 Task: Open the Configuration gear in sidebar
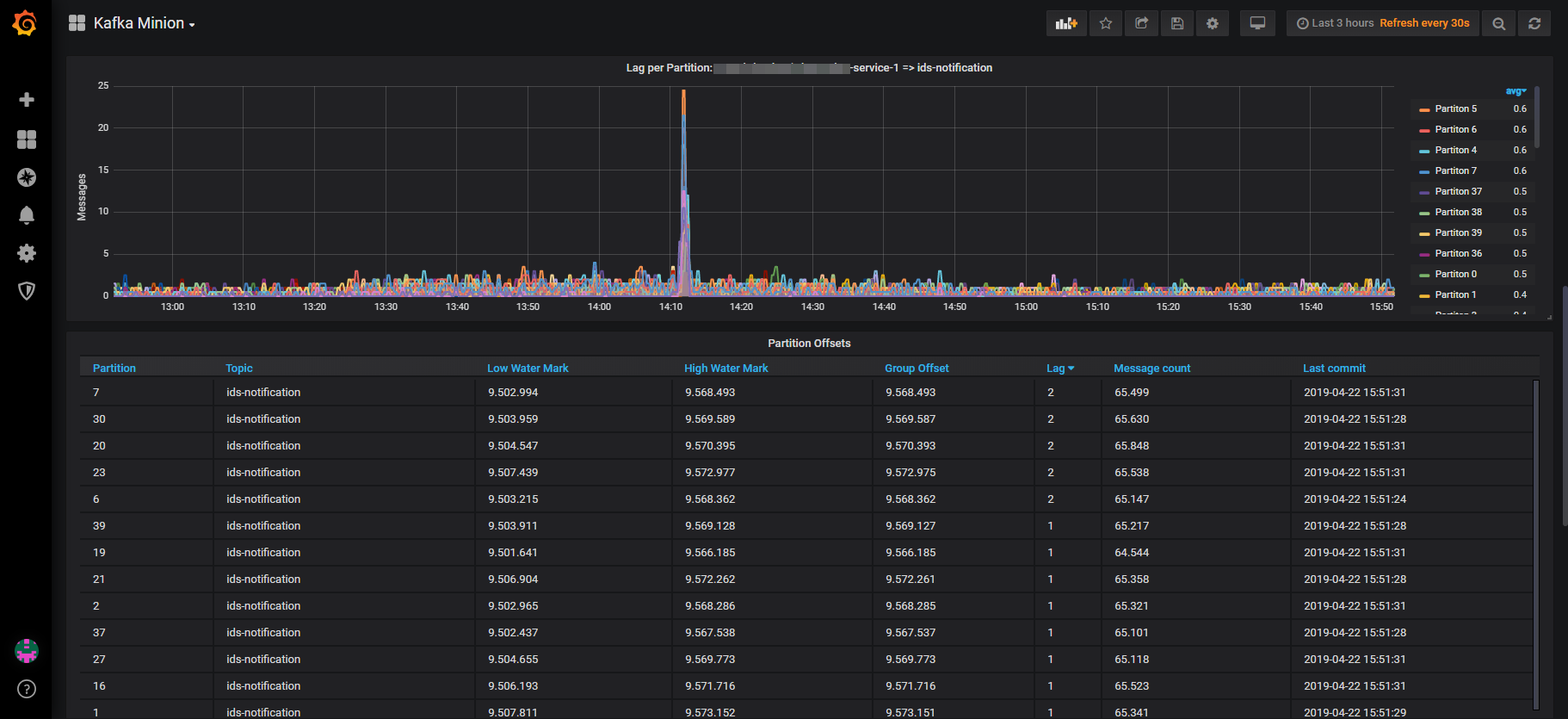27,253
